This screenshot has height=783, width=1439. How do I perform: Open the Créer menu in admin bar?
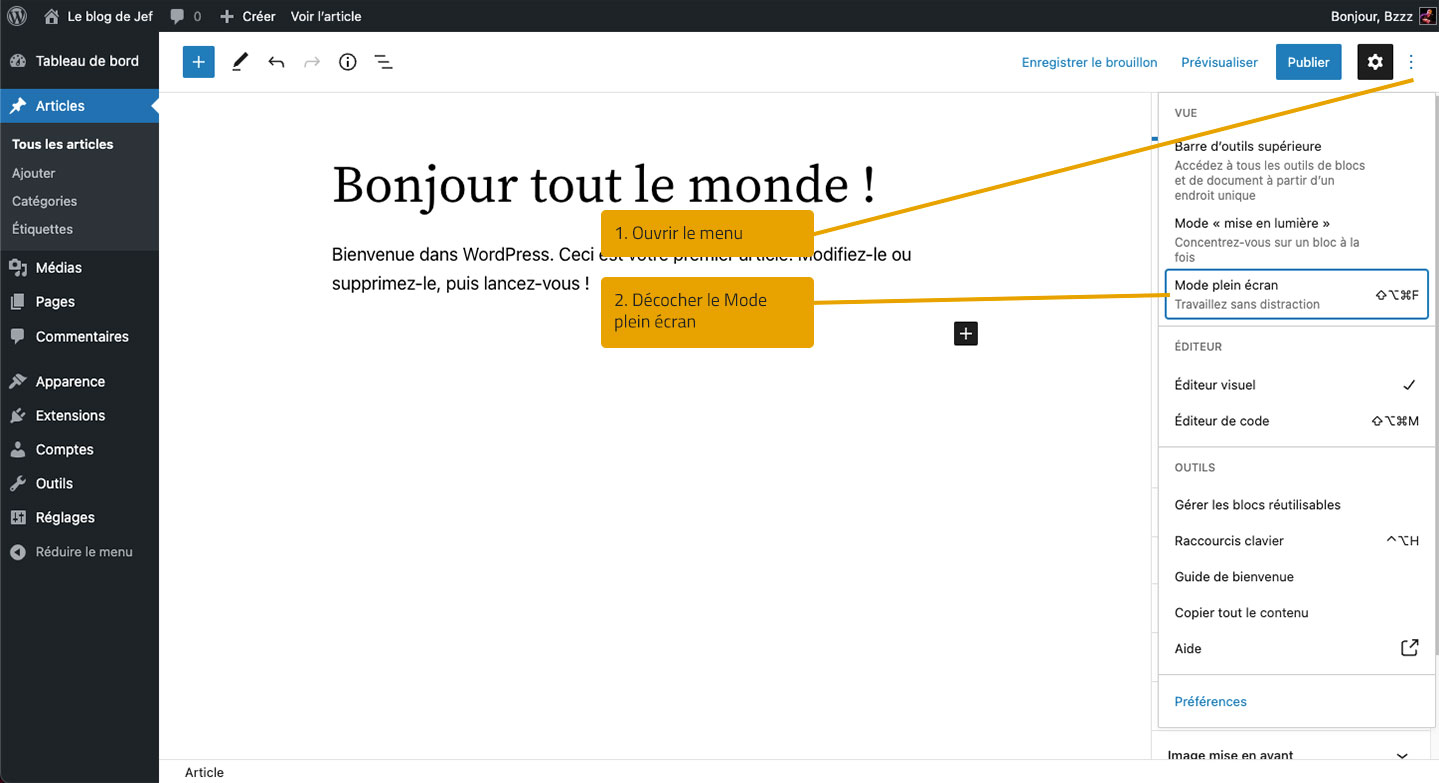coord(248,16)
